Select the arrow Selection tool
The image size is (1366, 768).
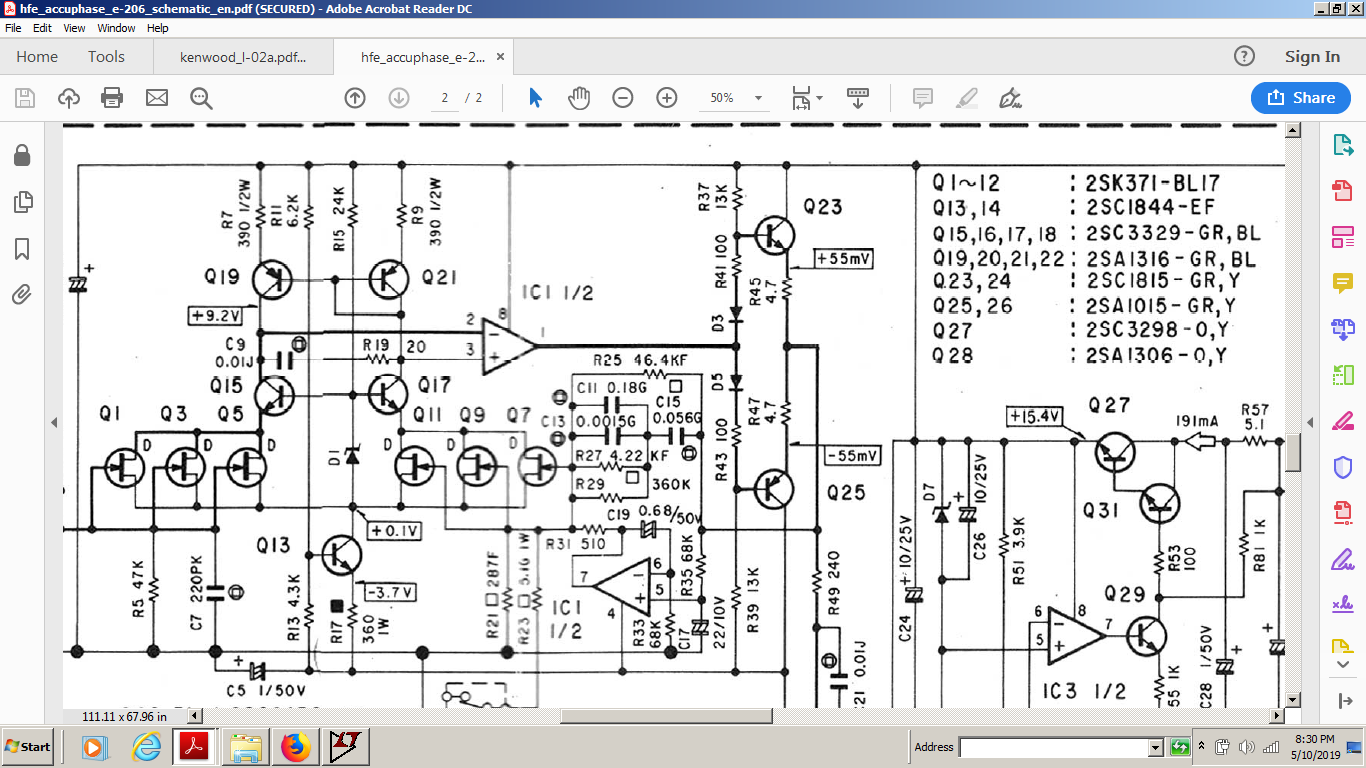pyautogui.click(x=535, y=98)
